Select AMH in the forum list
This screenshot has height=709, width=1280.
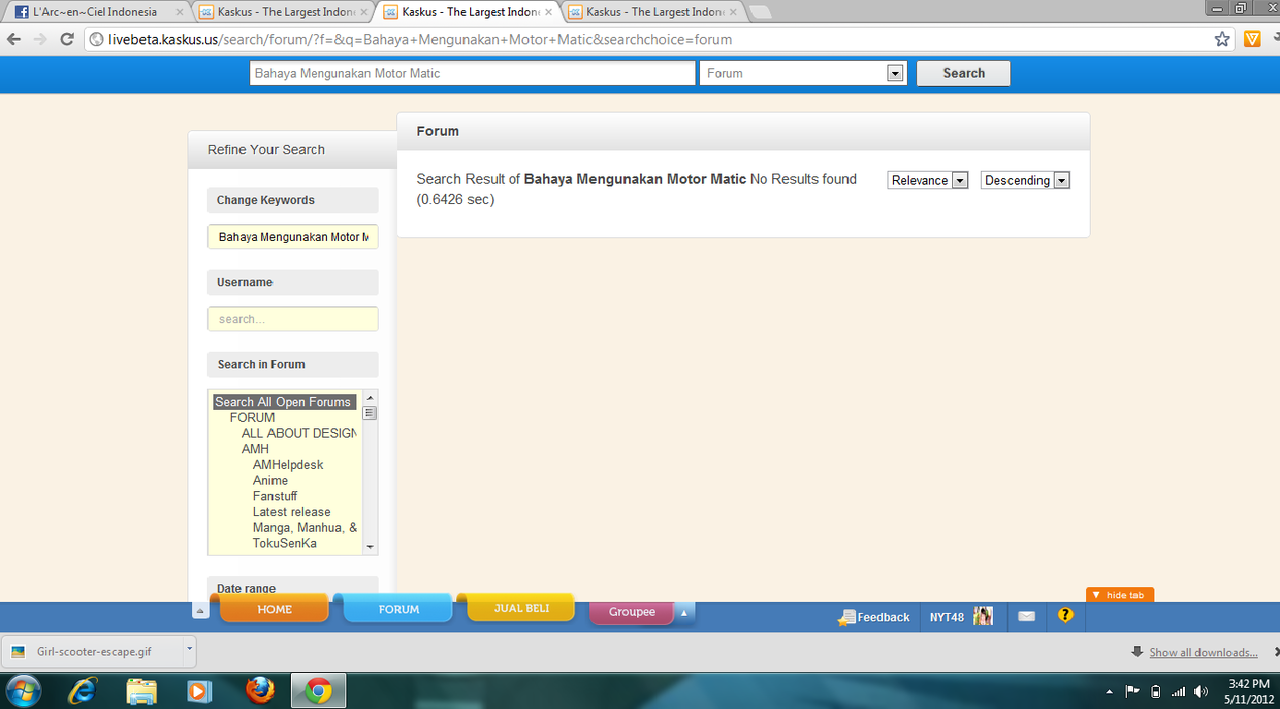[x=255, y=449]
